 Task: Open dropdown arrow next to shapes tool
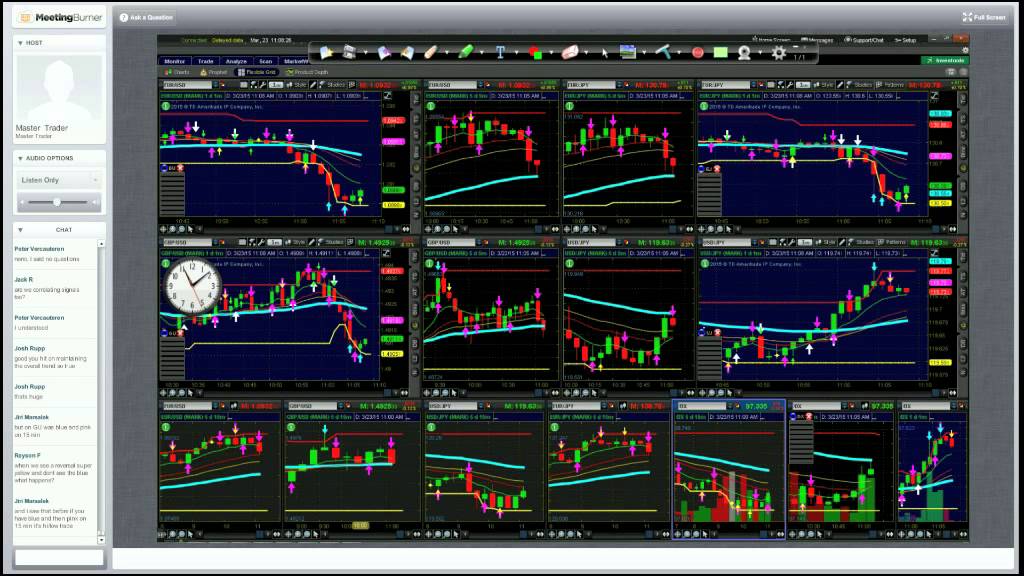pyautogui.click(x=551, y=53)
